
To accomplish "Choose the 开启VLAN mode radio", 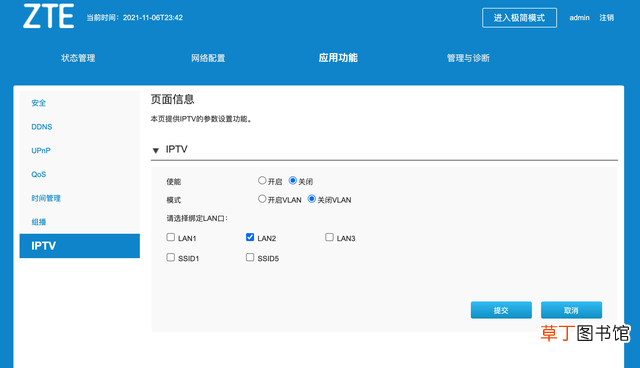I will (x=262, y=199).
